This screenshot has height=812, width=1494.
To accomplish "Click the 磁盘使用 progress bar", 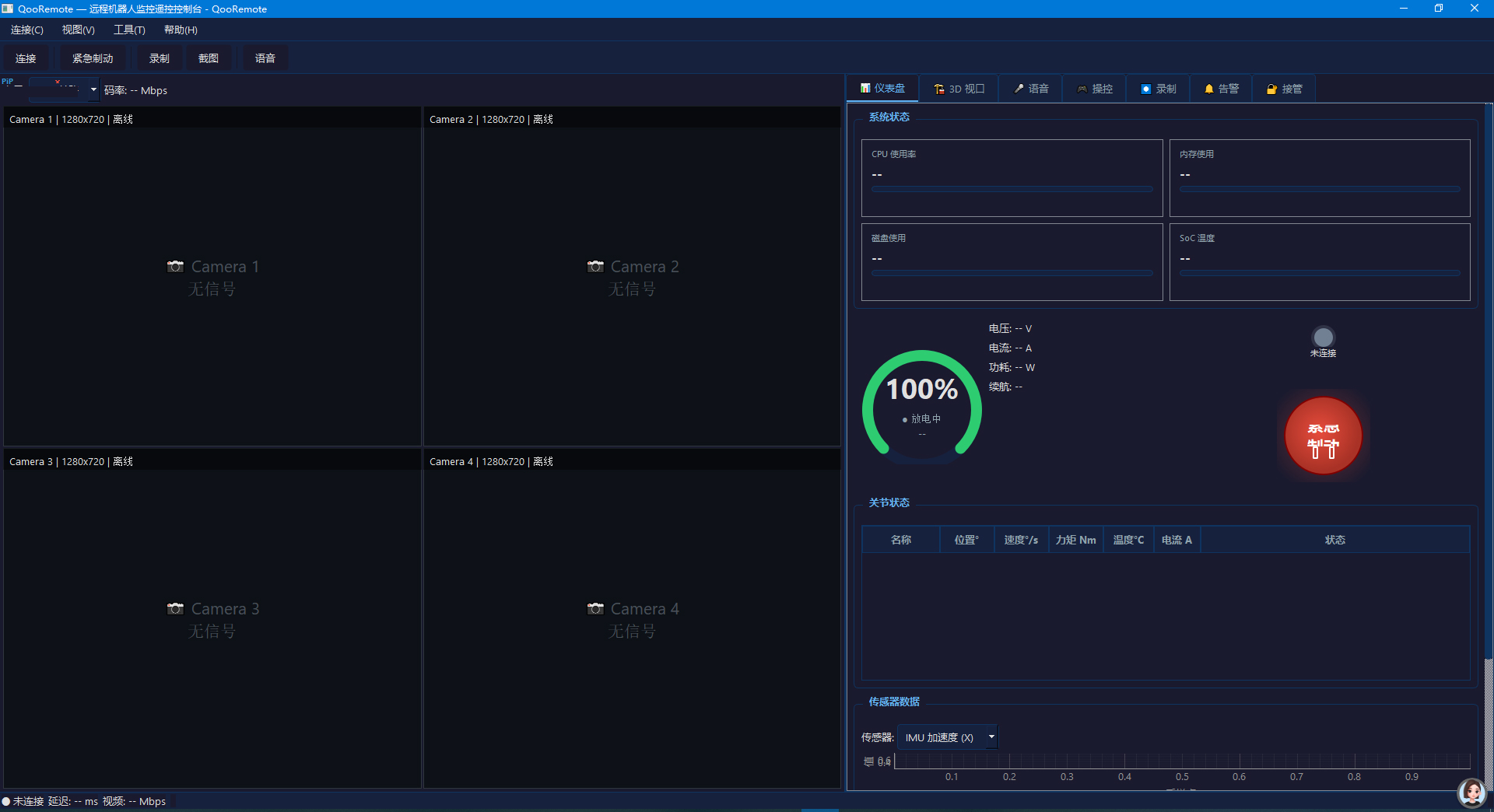I will click(1012, 273).
